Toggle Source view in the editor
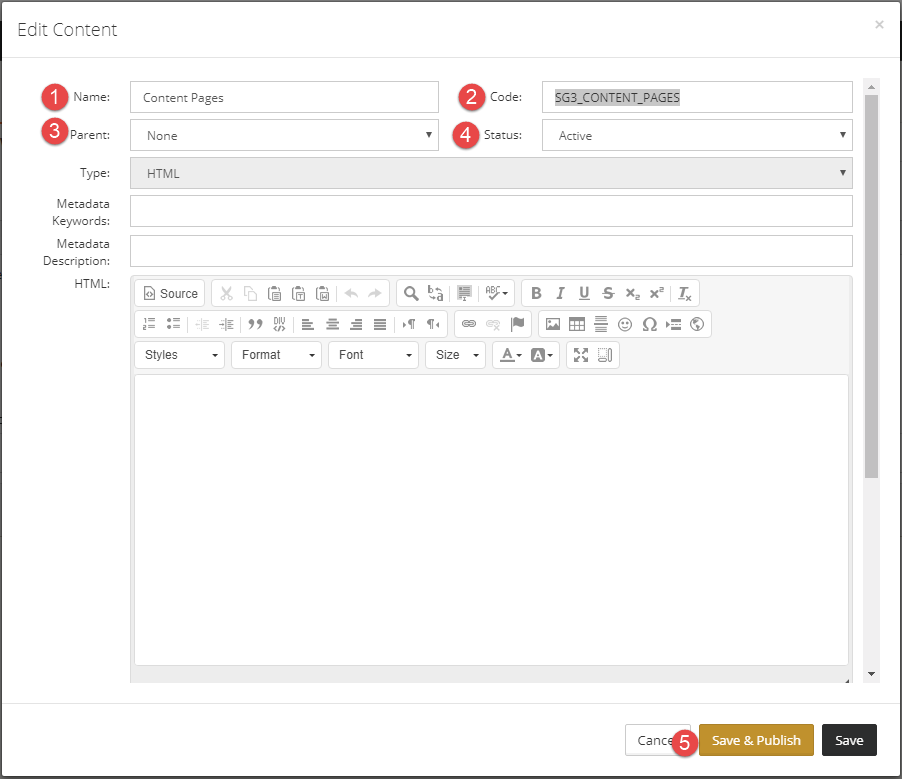902x779 pixels. coord(170,293)
